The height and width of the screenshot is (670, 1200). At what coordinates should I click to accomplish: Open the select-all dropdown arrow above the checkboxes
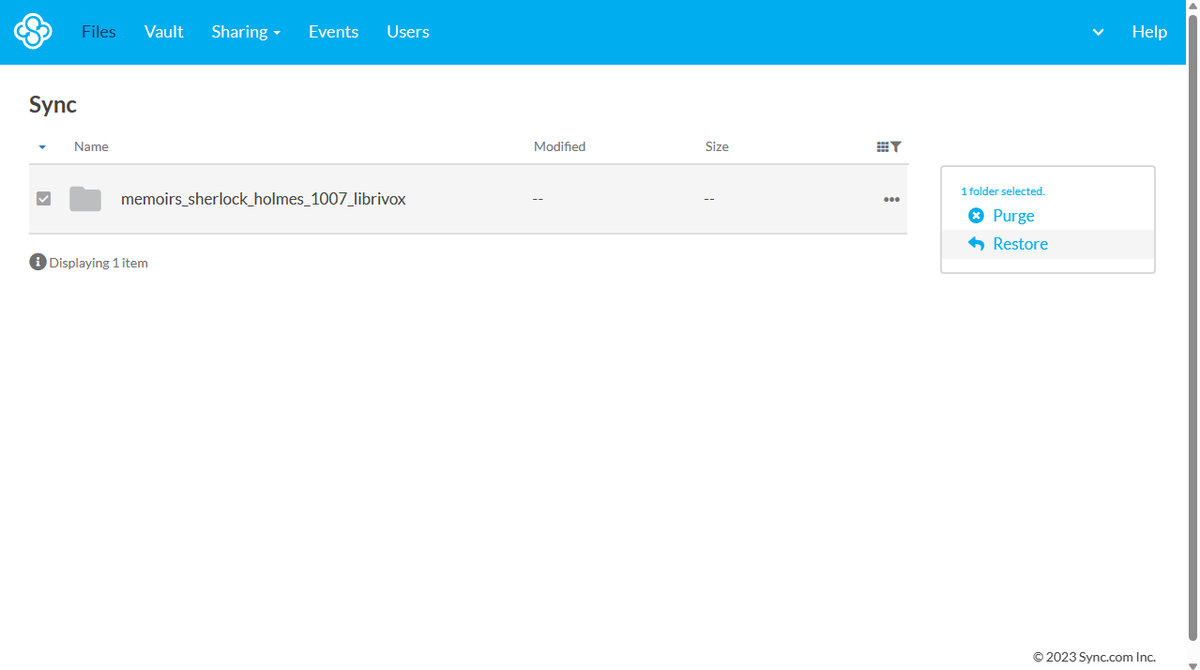[x=42, y=146]
